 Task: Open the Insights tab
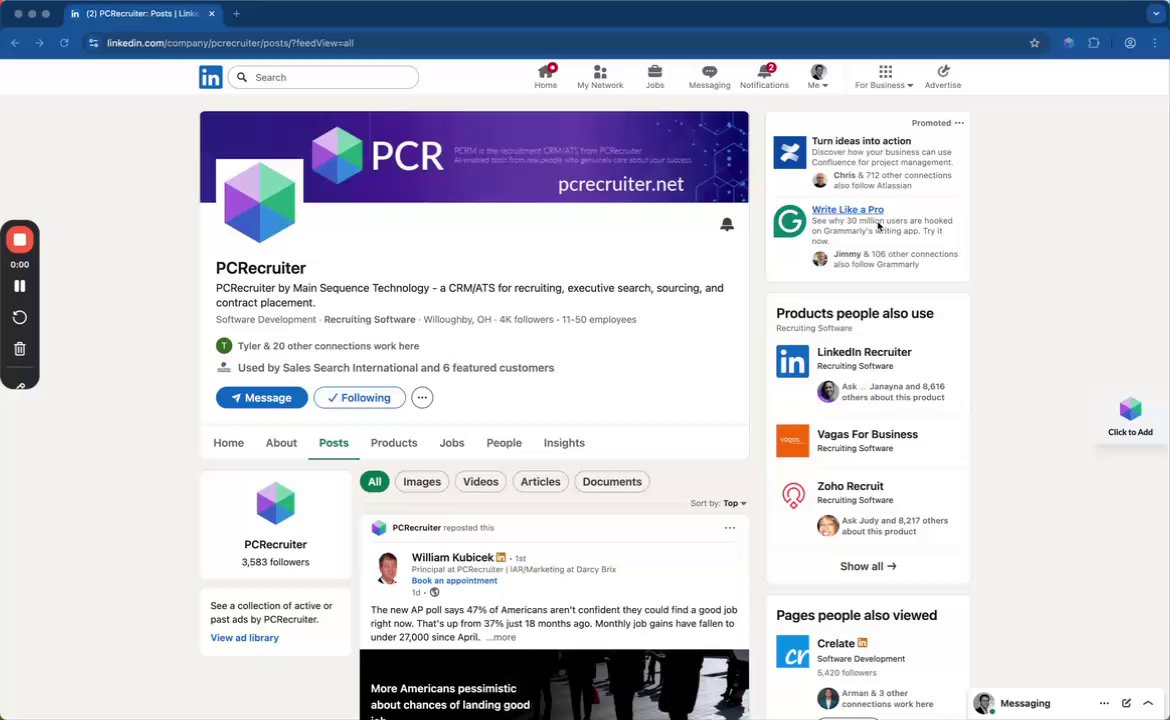coord(564,442)
